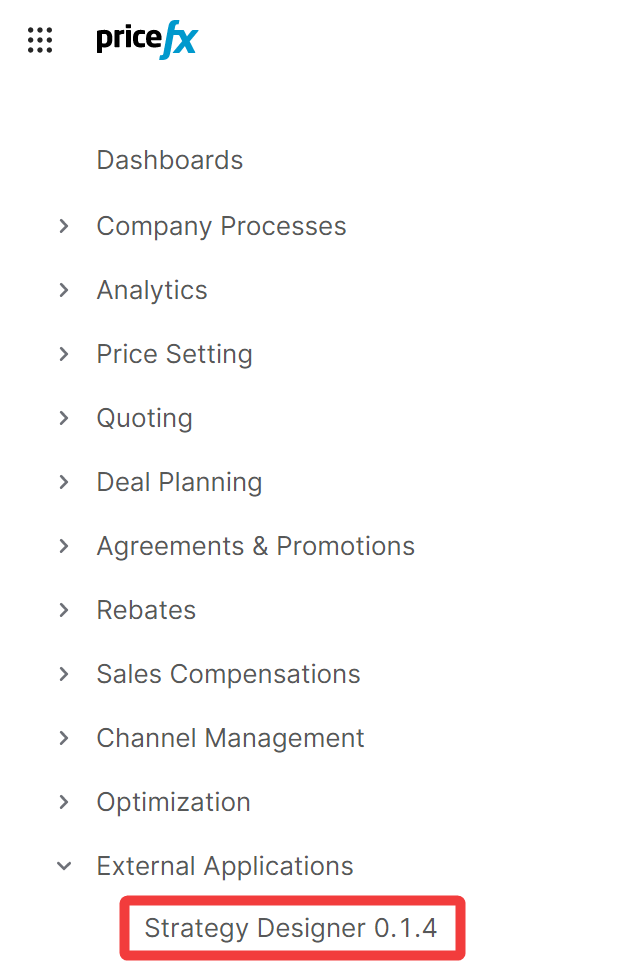Viewport: 637px width, 973px height.
Task: Expand the Rebates chevron arrow
Action: coord(64,610)
